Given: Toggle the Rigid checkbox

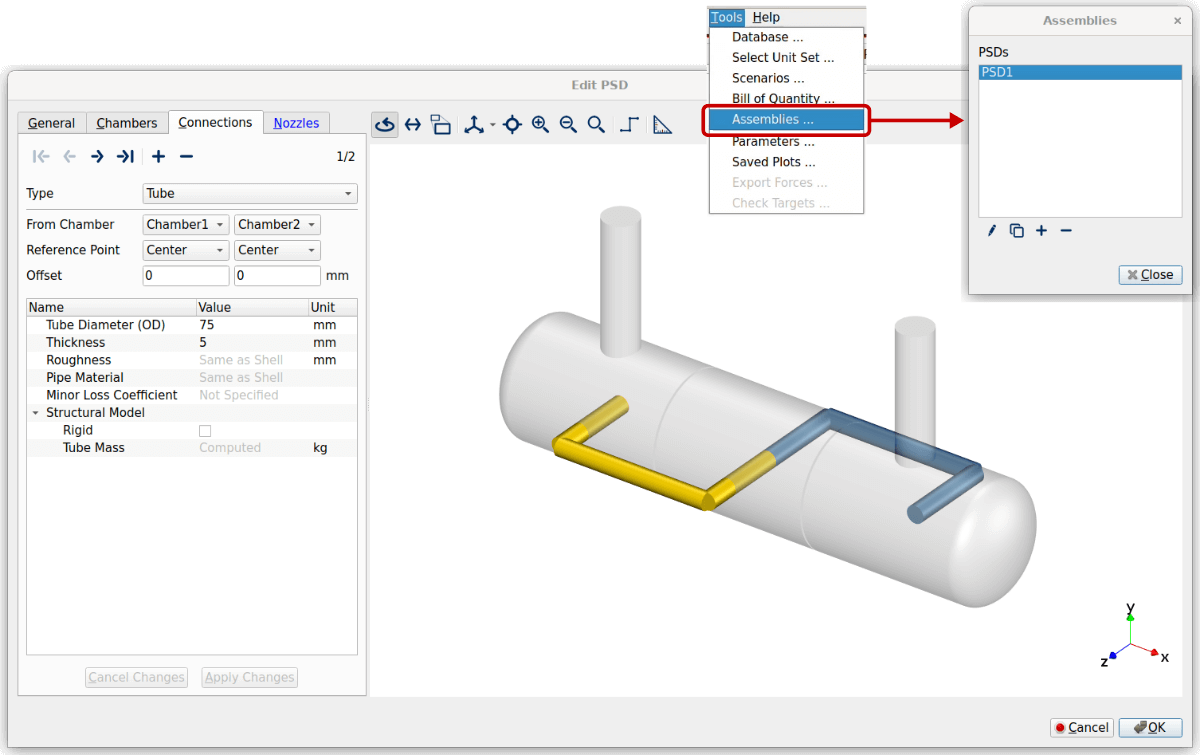Looking at the screenshot, I should [205, 430].
